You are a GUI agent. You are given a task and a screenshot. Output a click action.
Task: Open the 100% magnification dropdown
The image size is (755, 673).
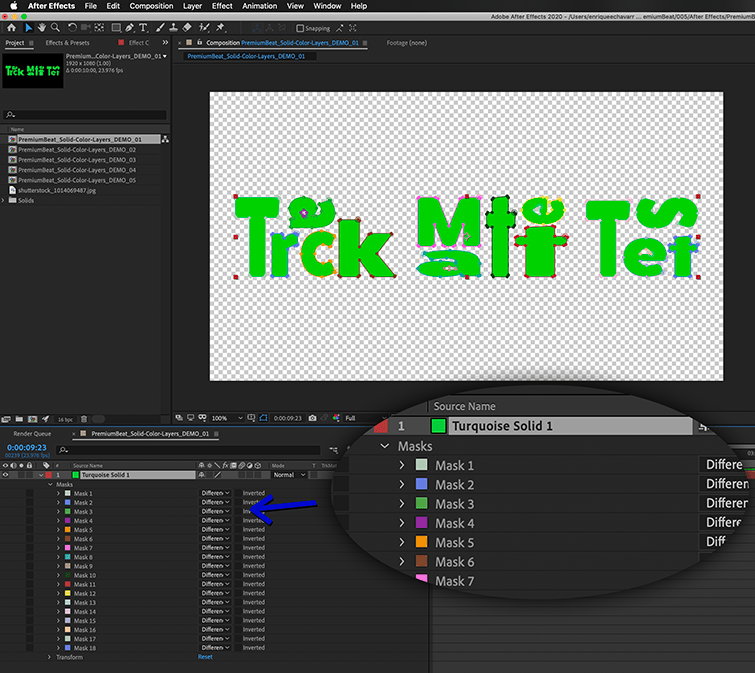tap(227, 418)
